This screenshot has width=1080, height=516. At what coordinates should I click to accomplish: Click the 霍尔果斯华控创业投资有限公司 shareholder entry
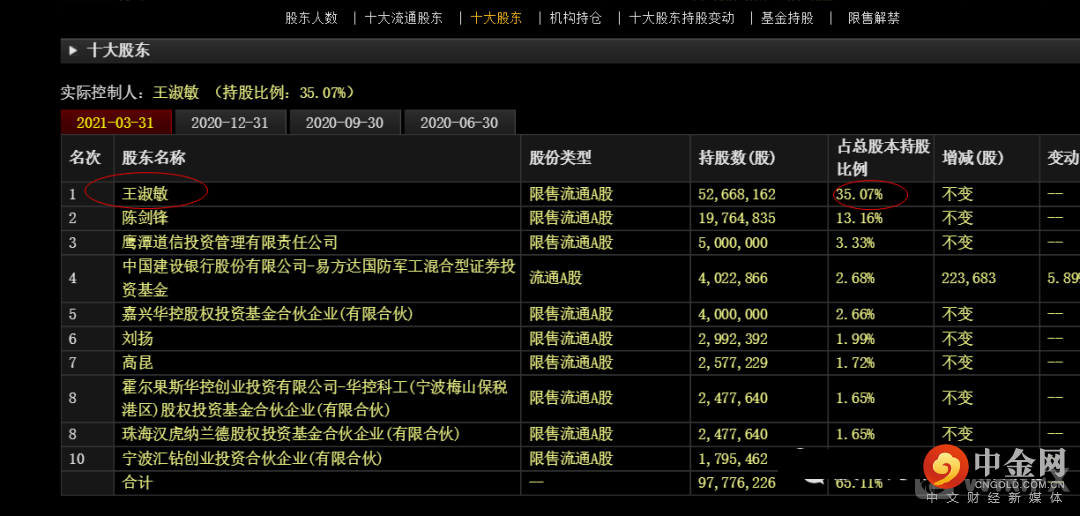(315, 398)
